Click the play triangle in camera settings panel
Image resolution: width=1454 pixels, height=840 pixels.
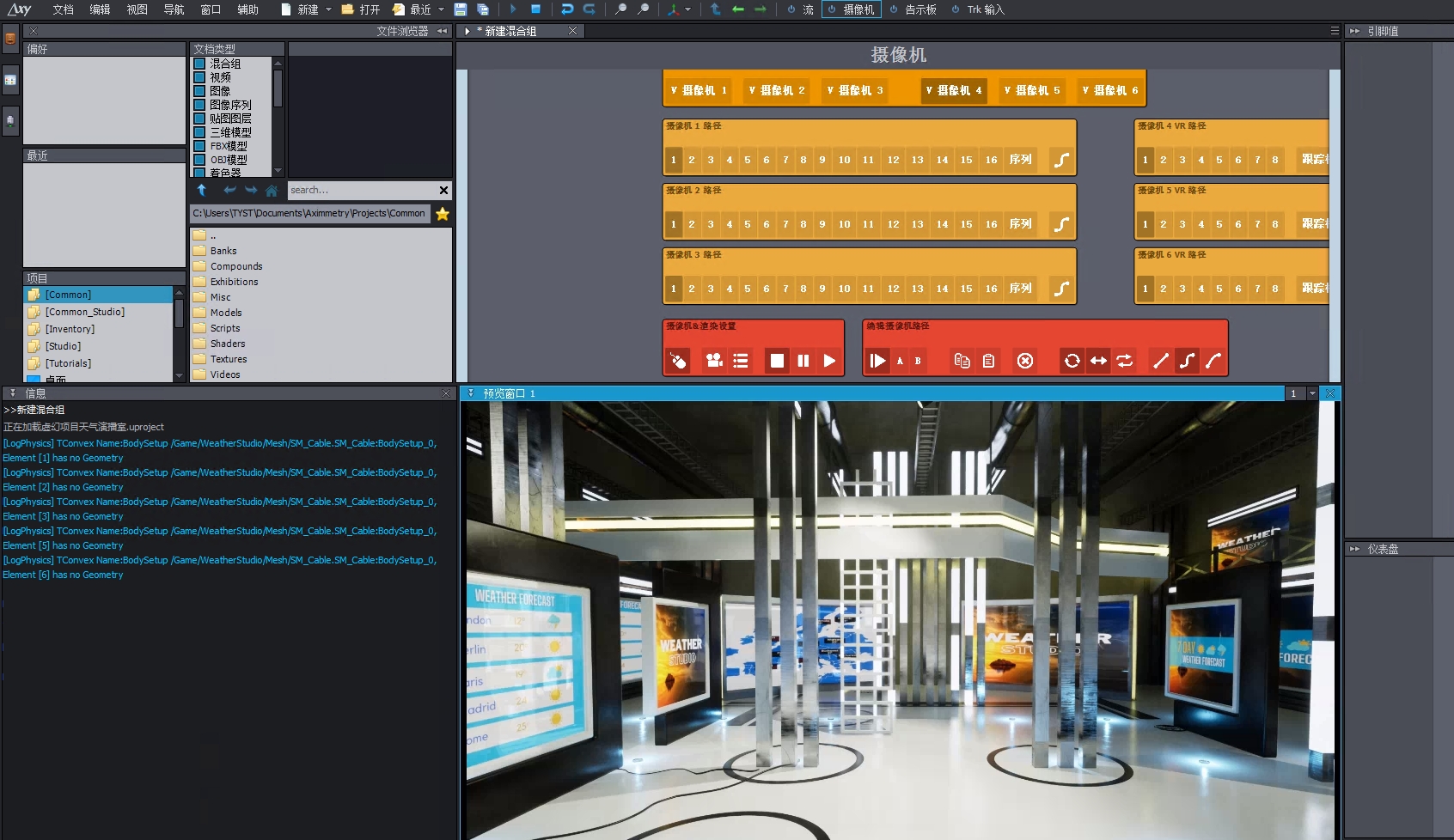click(x=829, y=361)
